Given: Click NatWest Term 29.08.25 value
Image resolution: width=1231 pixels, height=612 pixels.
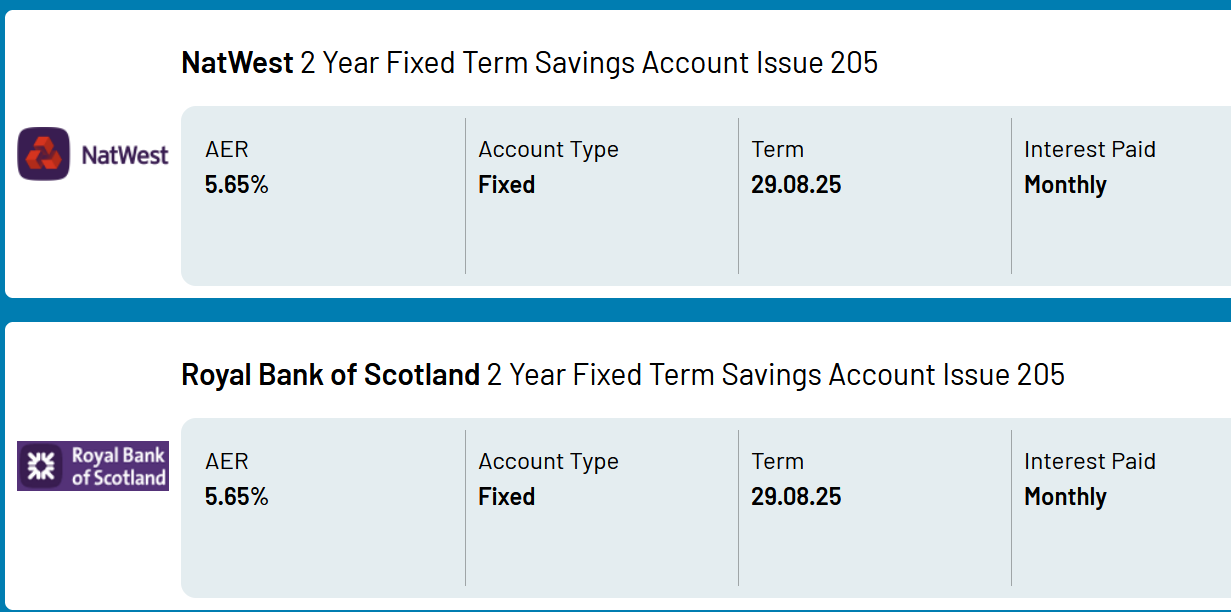Looking at the screenshot, I should point(796,185).
